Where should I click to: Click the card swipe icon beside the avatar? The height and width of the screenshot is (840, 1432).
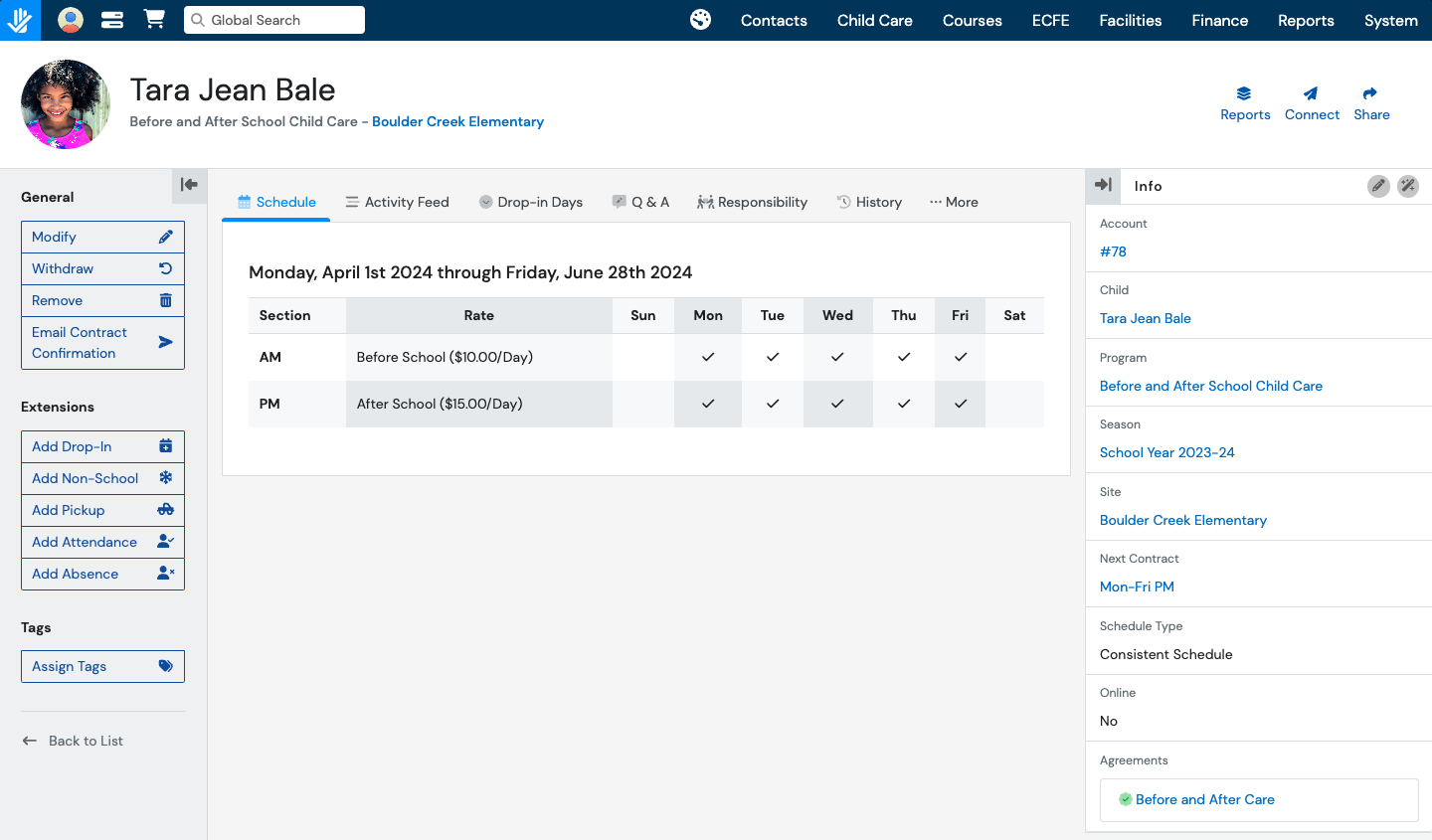[111, 19]
